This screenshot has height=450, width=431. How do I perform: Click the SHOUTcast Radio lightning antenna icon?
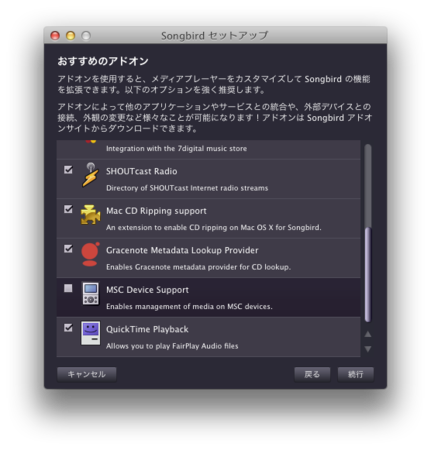[x=90, y=175]
